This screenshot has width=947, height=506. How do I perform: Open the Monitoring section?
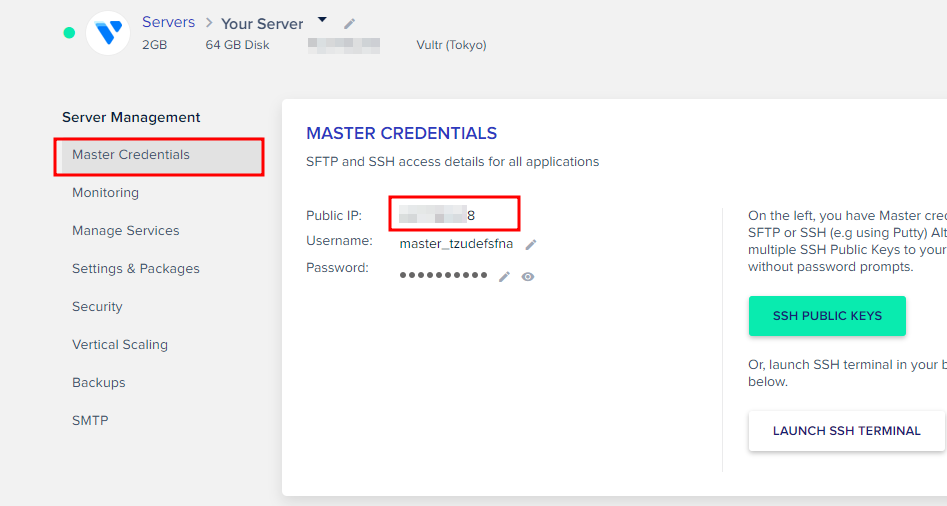[x=105, y=193]
